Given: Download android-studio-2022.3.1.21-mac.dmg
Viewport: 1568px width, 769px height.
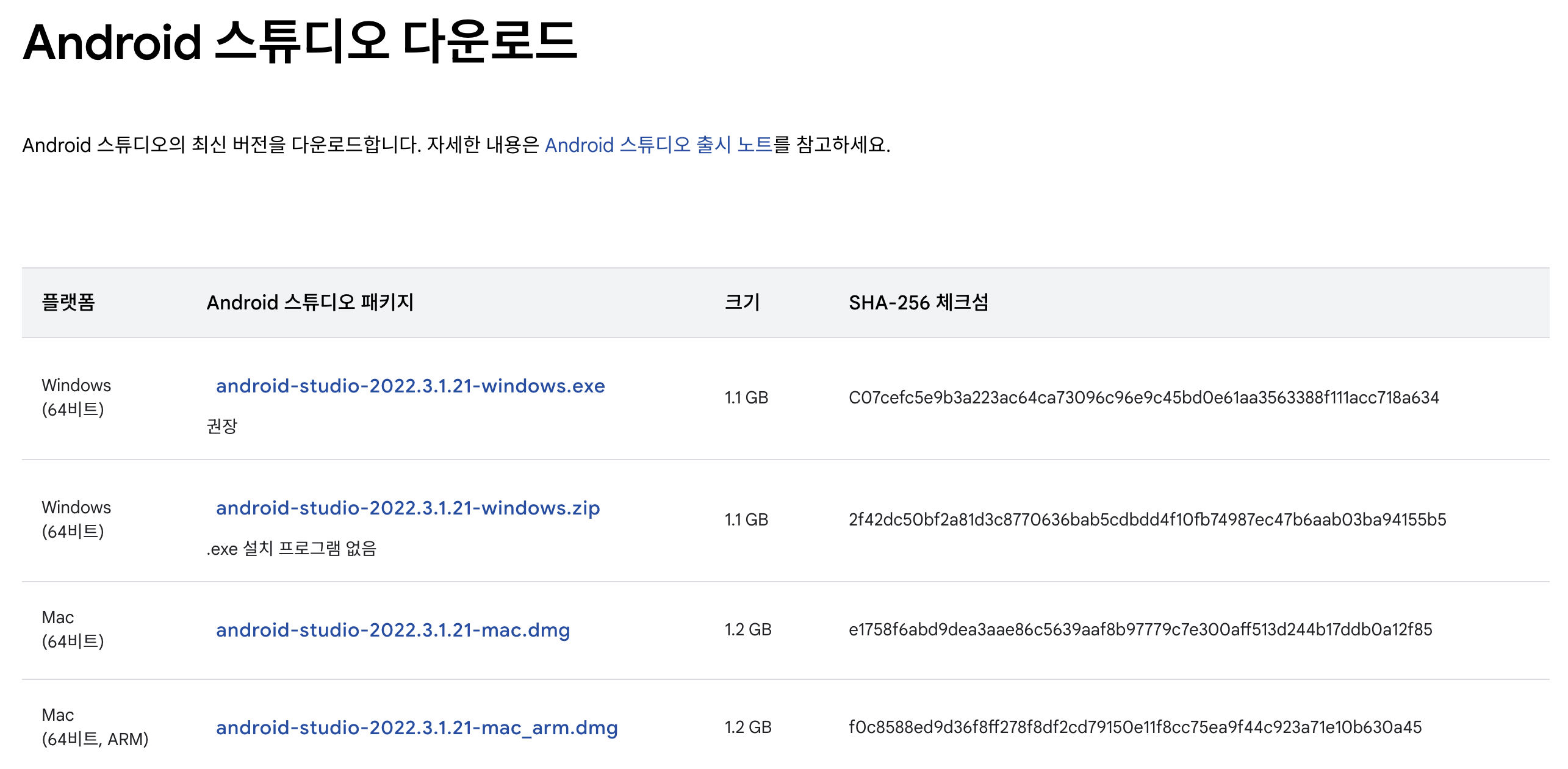Looking at the screenshot, I should (x=392, y=630).
